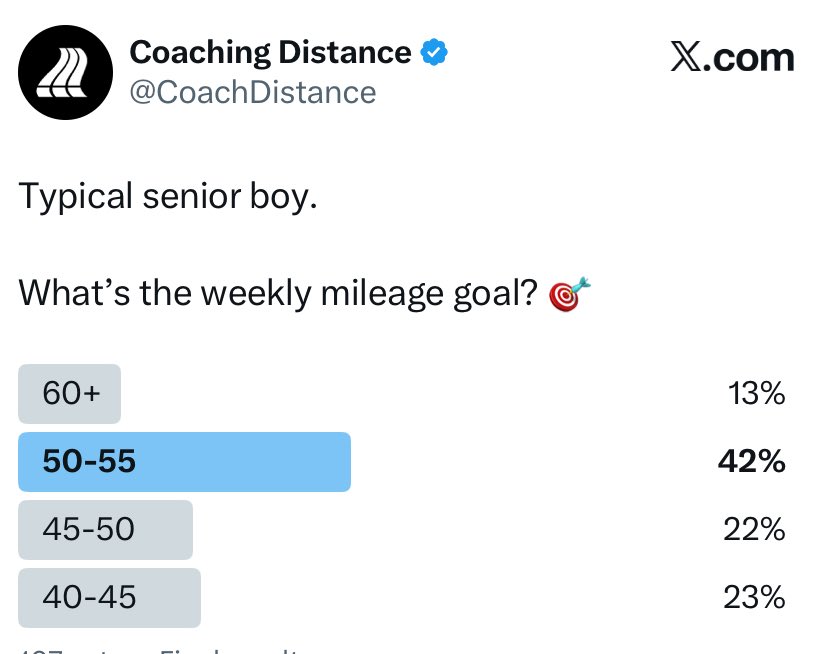
Task: Click the "Typical senior boy." text
Action: (x=168, y=197)
